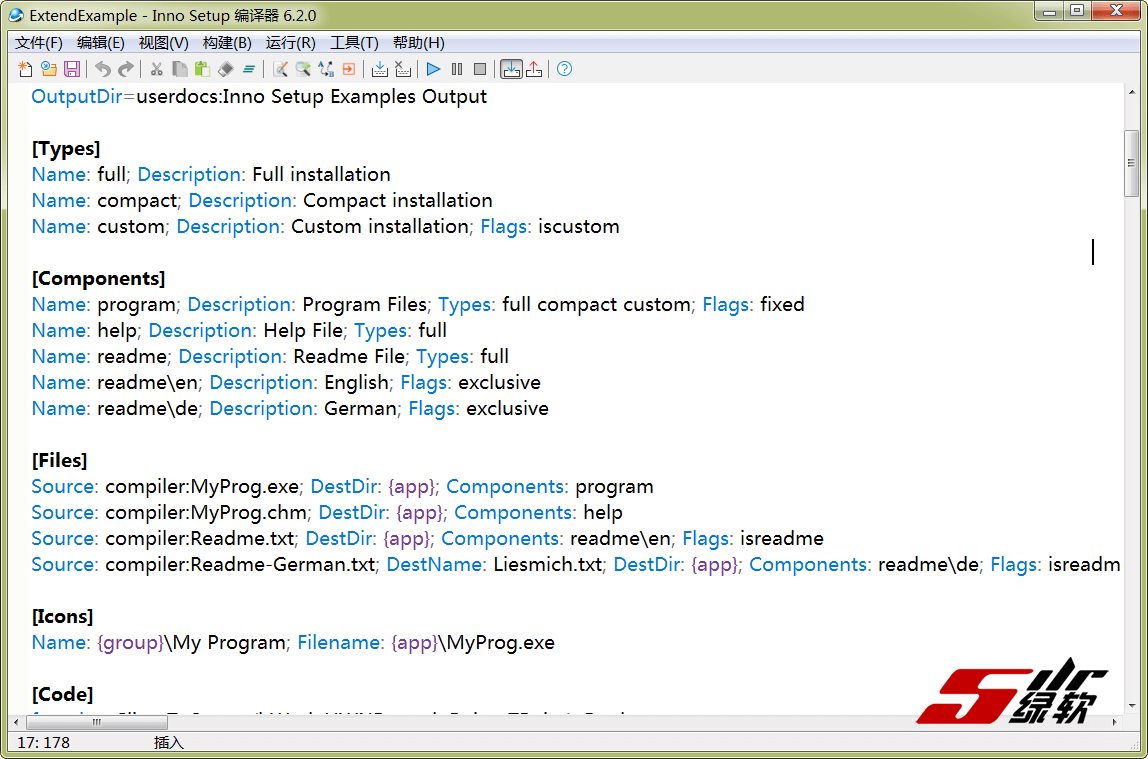Terminate the running setup with stop icon
1148x759 pixels.
(x=480, y=70)
